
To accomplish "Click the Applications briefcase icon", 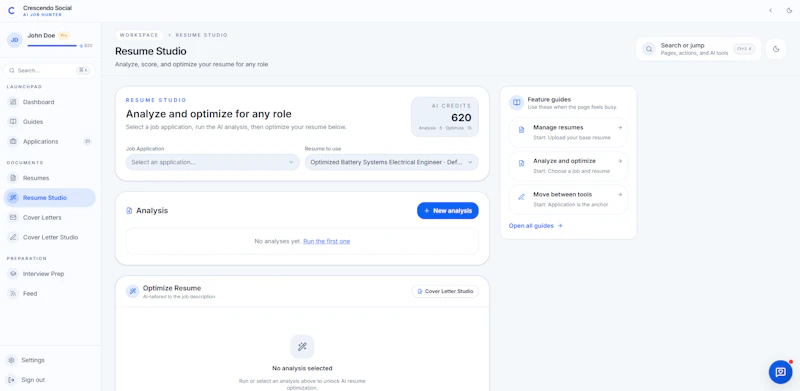I will pyautogui.click(x=13, y=141).
